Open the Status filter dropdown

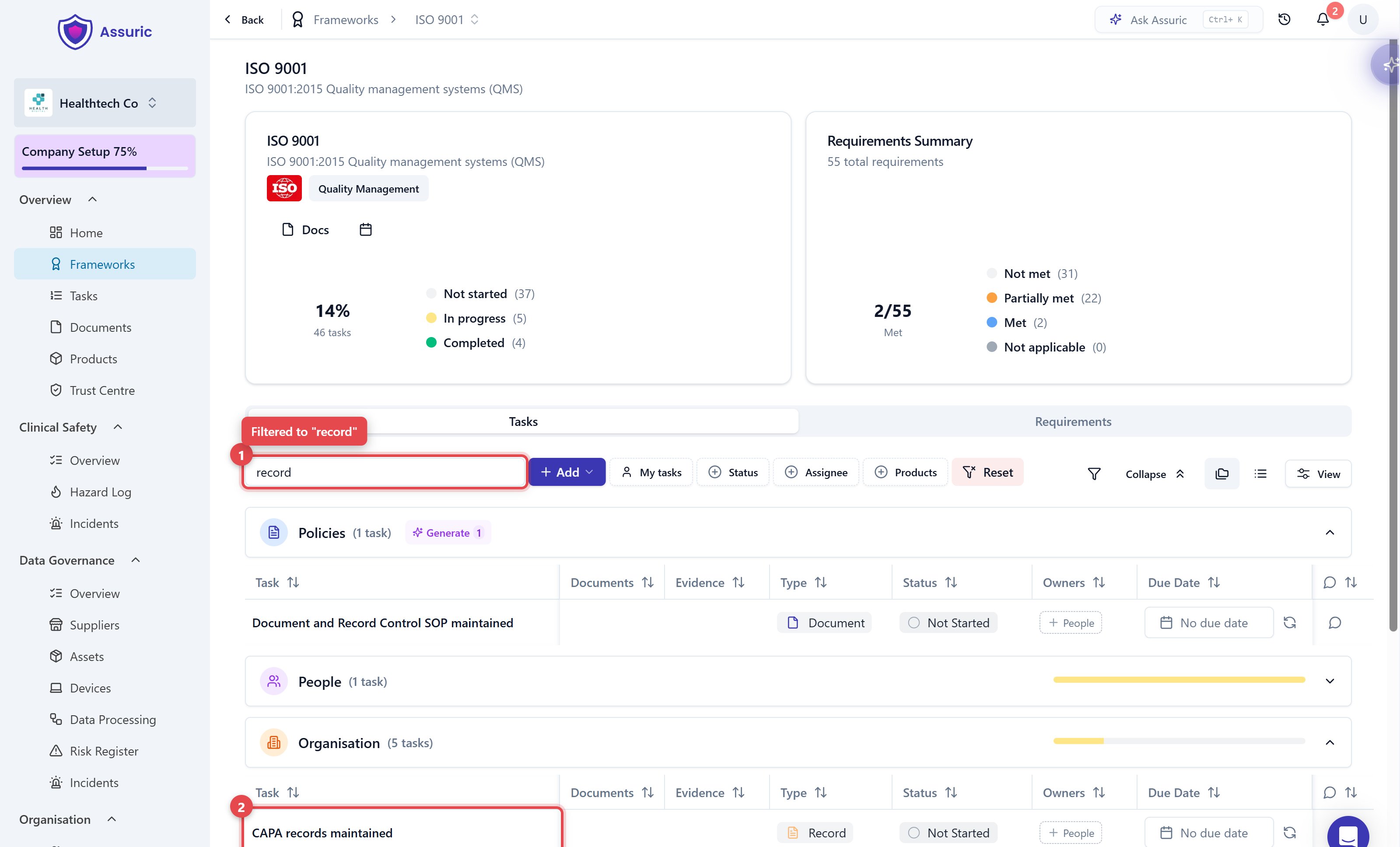point(733,472)
